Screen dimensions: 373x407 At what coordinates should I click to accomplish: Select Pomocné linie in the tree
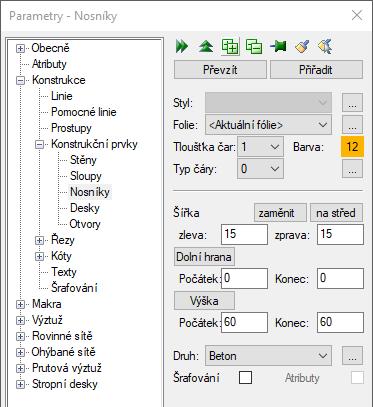click(84, 112)
